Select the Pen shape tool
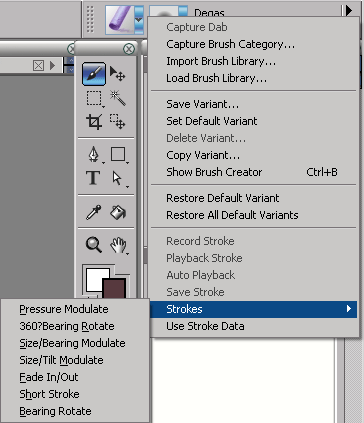Image resolution: width=364 pixels, height=423 pixels. click(94, 155)
